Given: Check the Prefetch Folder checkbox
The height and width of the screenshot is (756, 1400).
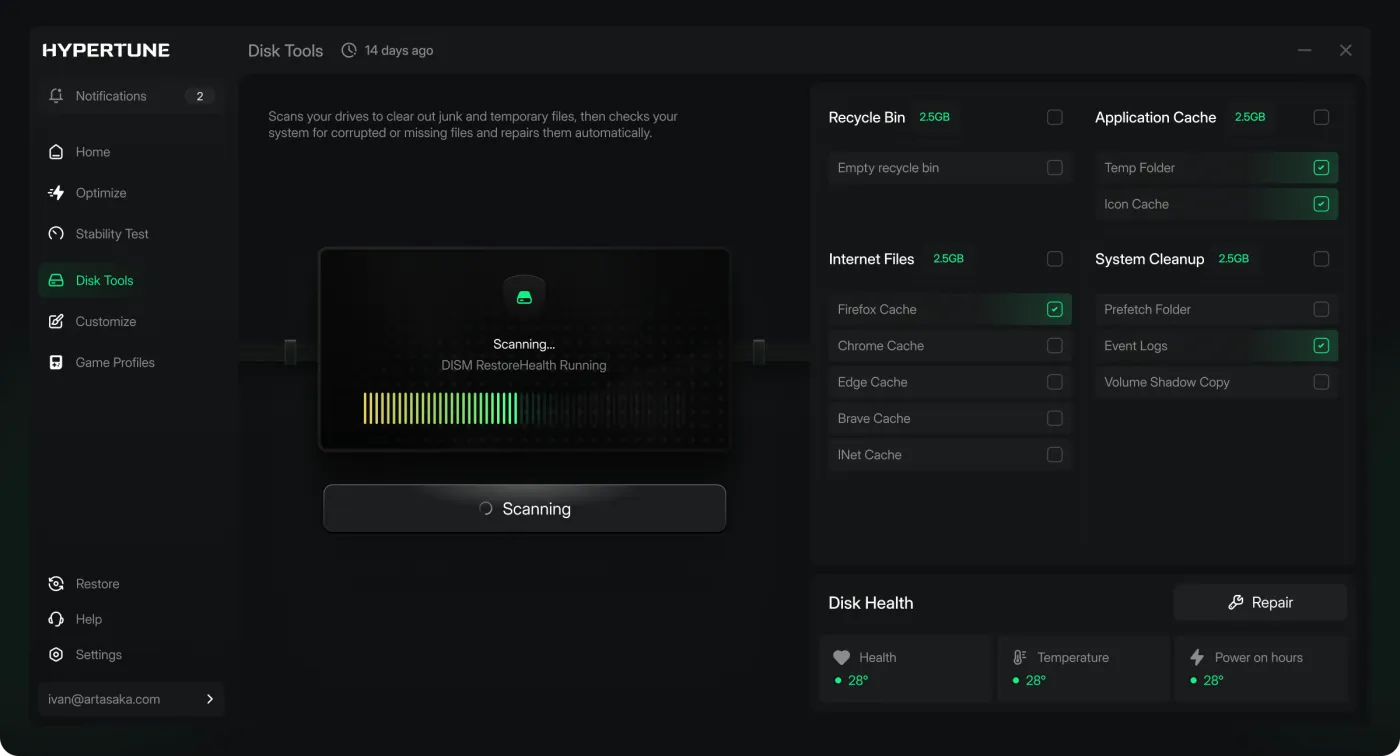Looking at the screenshot, I should pyautogui.click(x=1321, y=309).
